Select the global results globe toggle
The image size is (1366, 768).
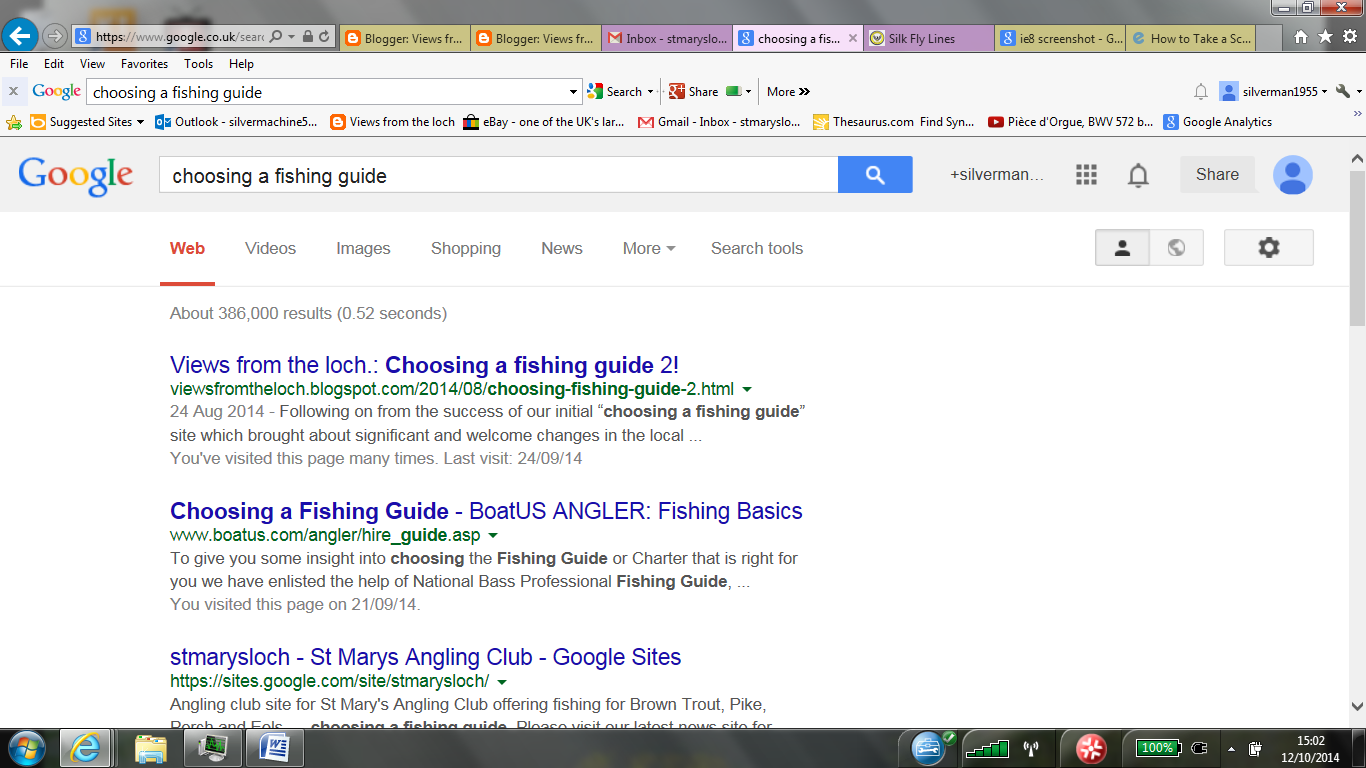coord(1177,248)
